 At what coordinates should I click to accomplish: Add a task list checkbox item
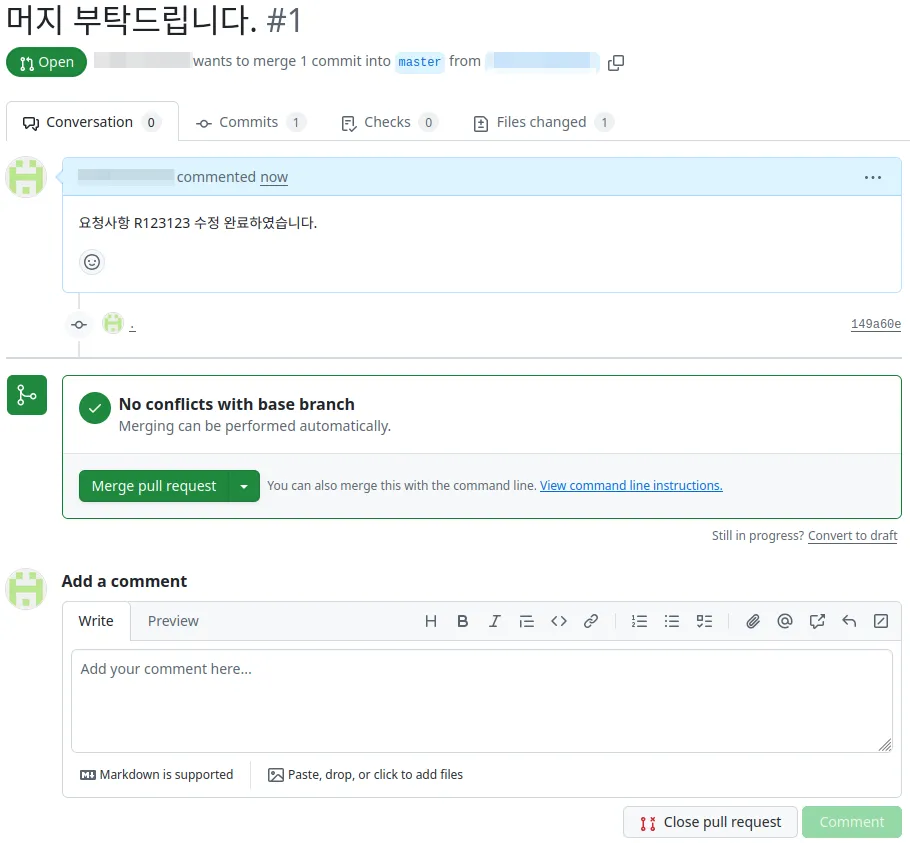704,621
